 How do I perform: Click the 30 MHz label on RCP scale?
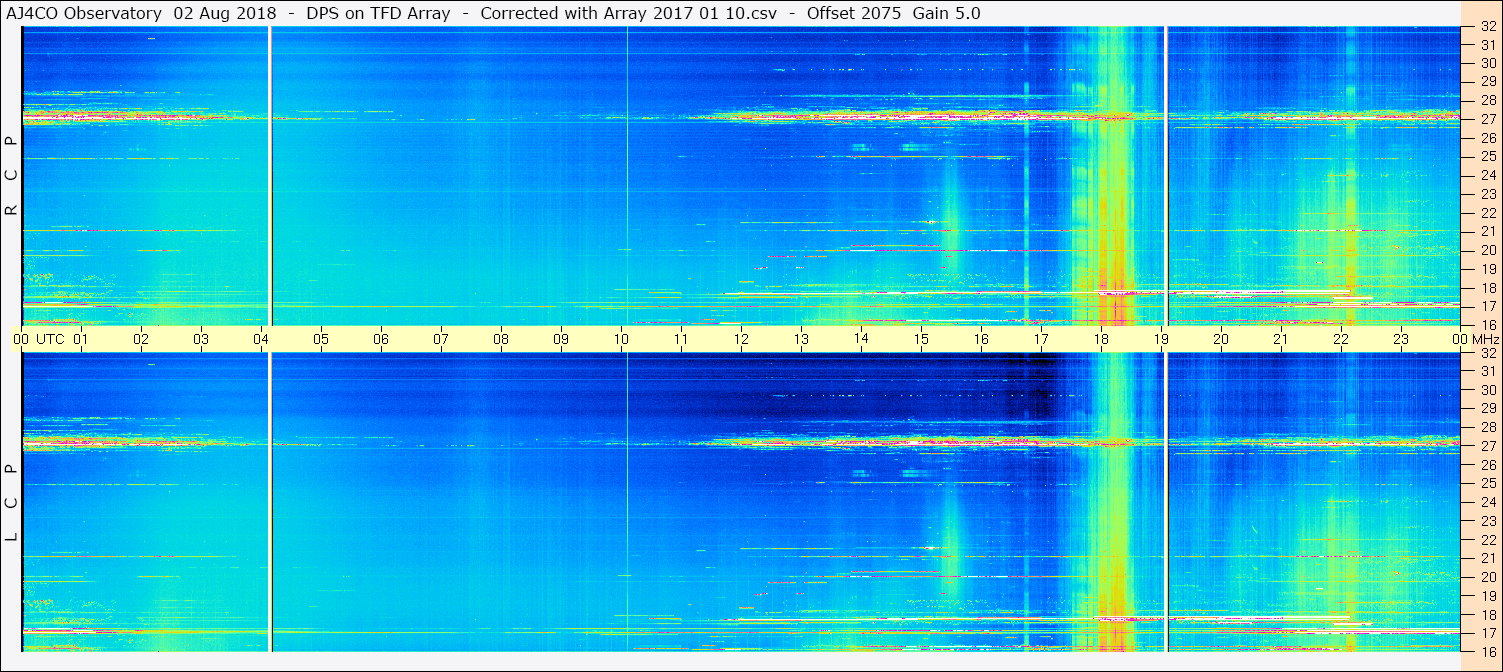(x=1488, y=63)
